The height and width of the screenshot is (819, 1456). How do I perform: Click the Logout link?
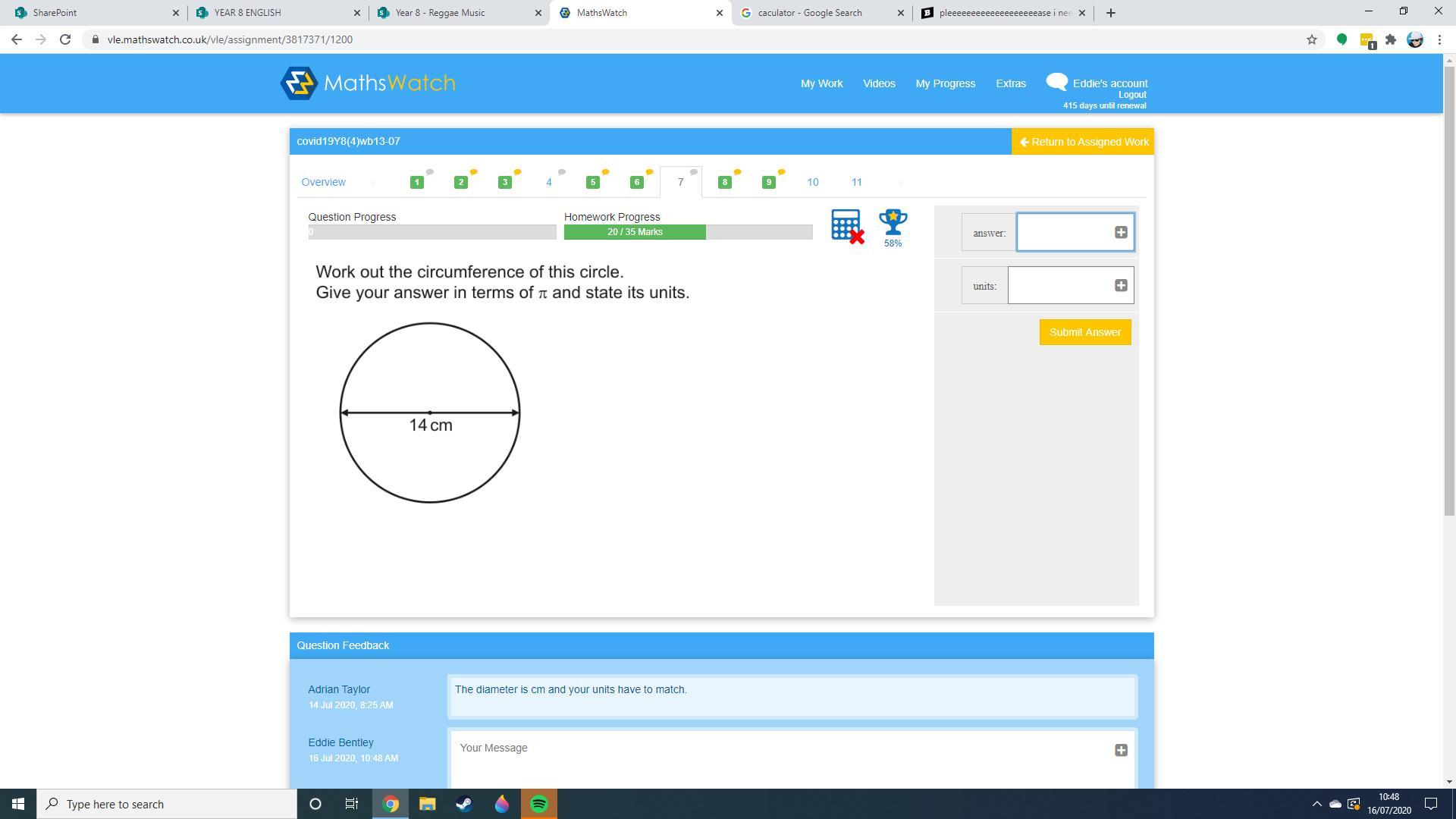1131,95
